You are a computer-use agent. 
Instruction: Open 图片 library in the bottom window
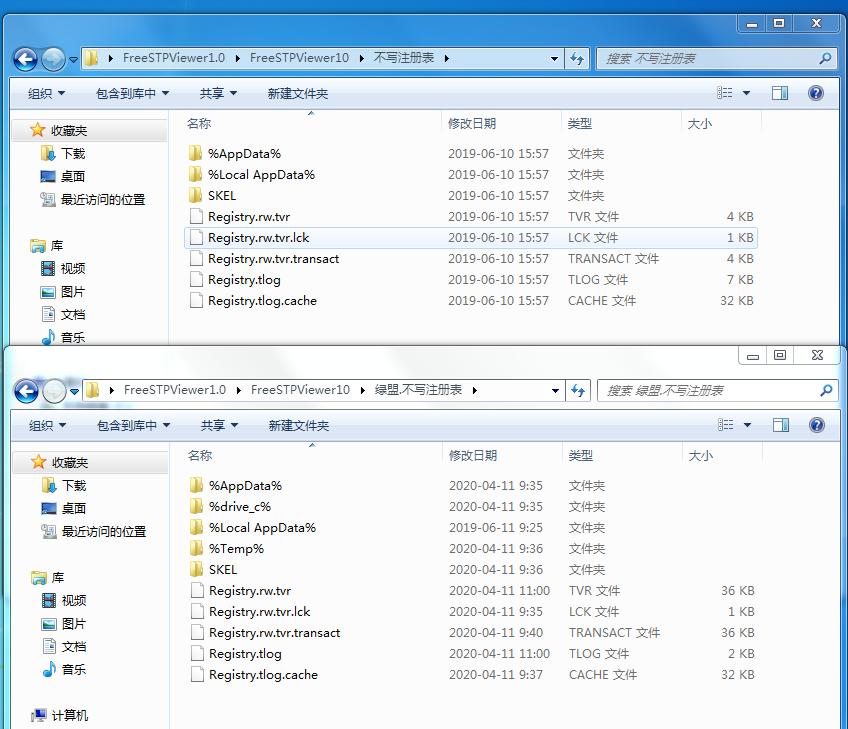point(64,624)
